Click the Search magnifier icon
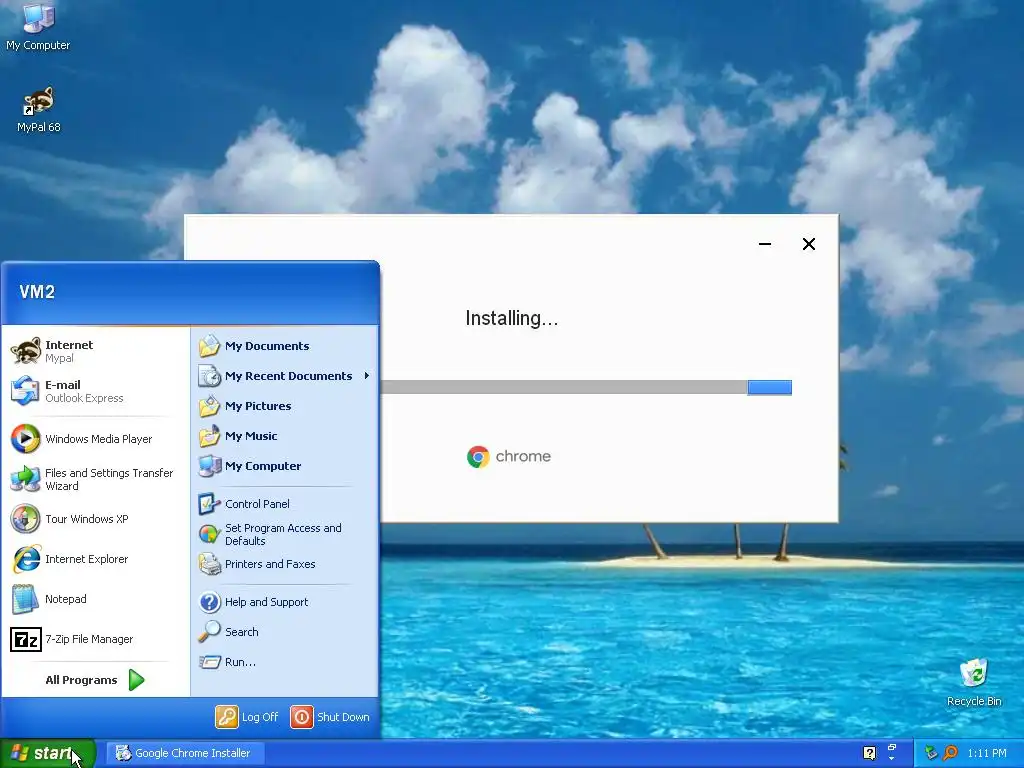The width and height of the screenshot is (1024, 768). click(210, 632)
